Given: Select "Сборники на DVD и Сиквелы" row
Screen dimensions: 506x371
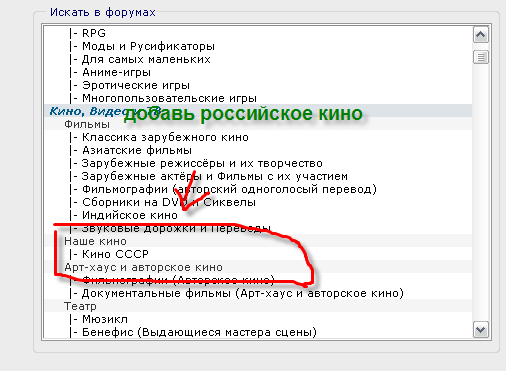Looking at the screenshot, I should (258, 202).
